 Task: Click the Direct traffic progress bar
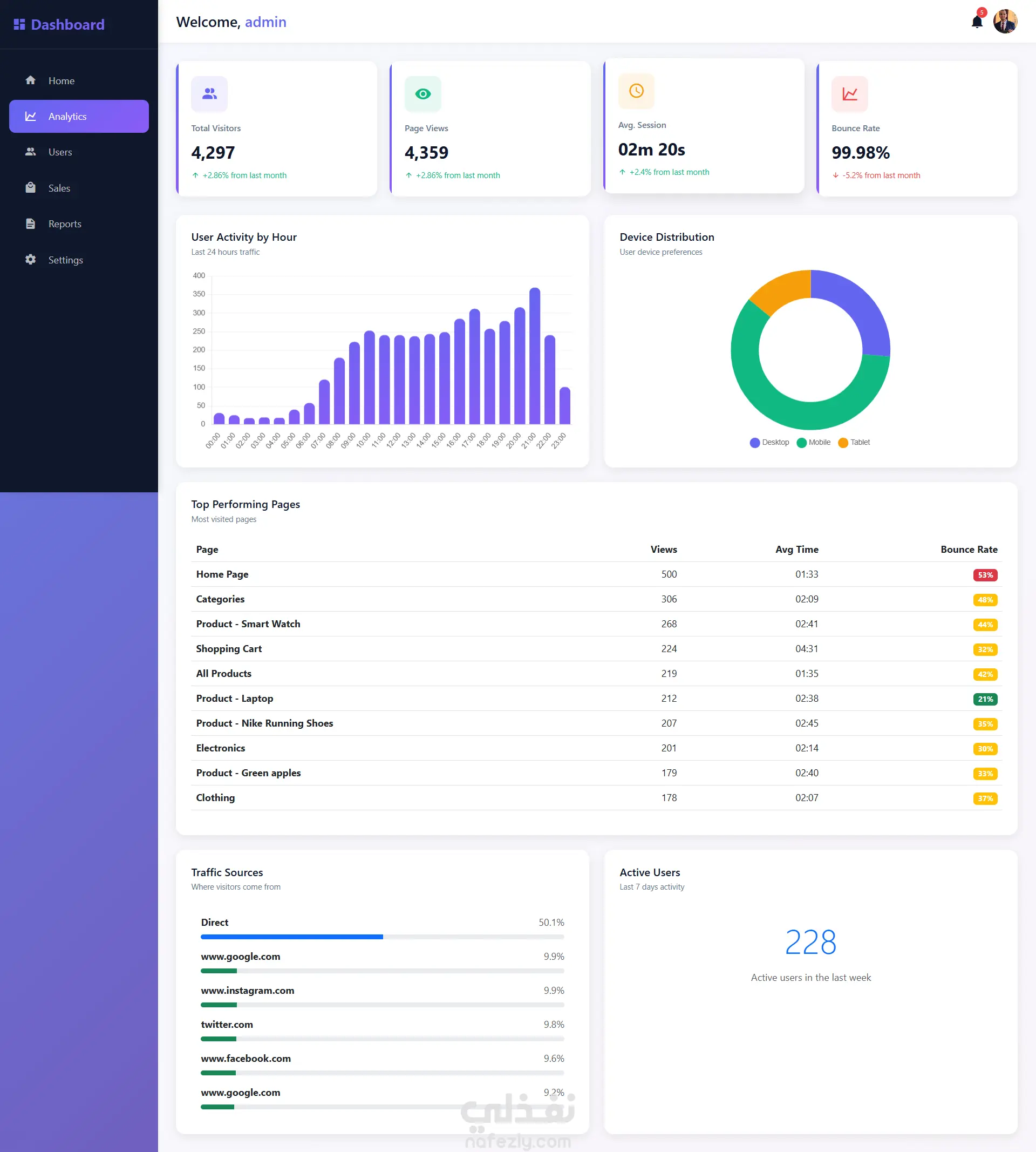tap(383, 937)
